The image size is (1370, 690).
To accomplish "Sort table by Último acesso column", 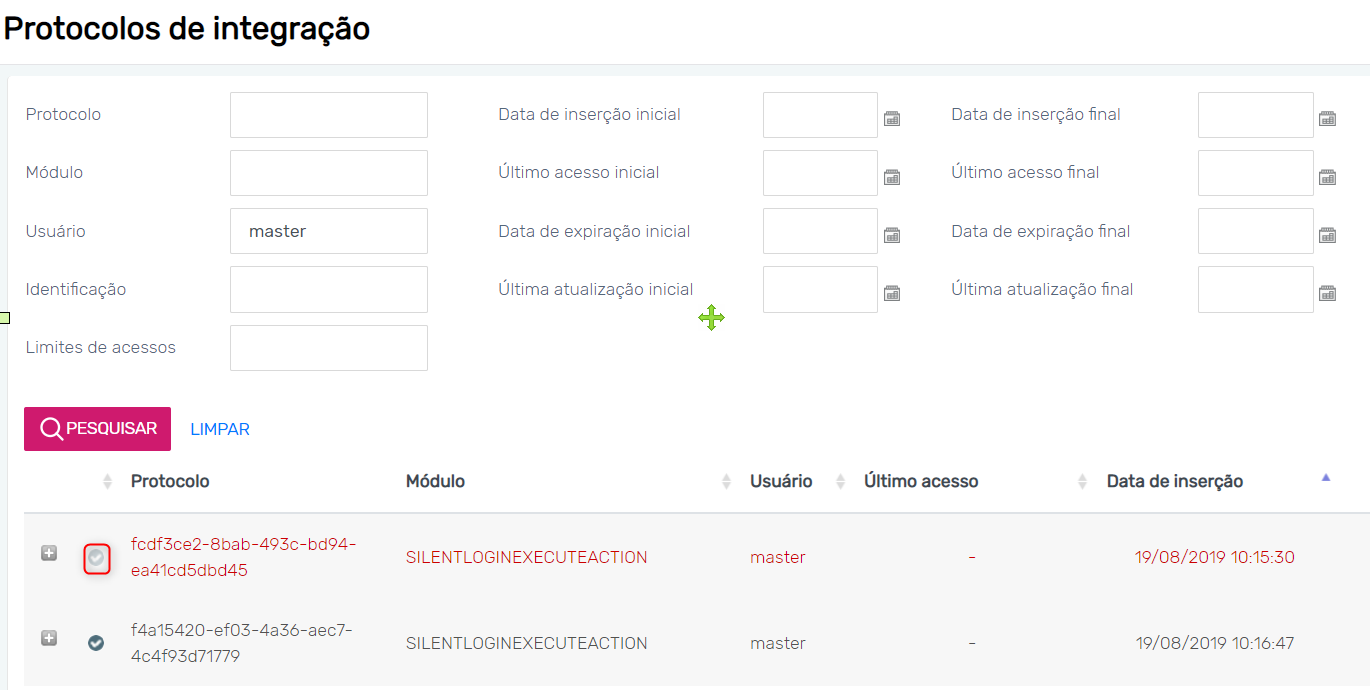I will point(921,481).
